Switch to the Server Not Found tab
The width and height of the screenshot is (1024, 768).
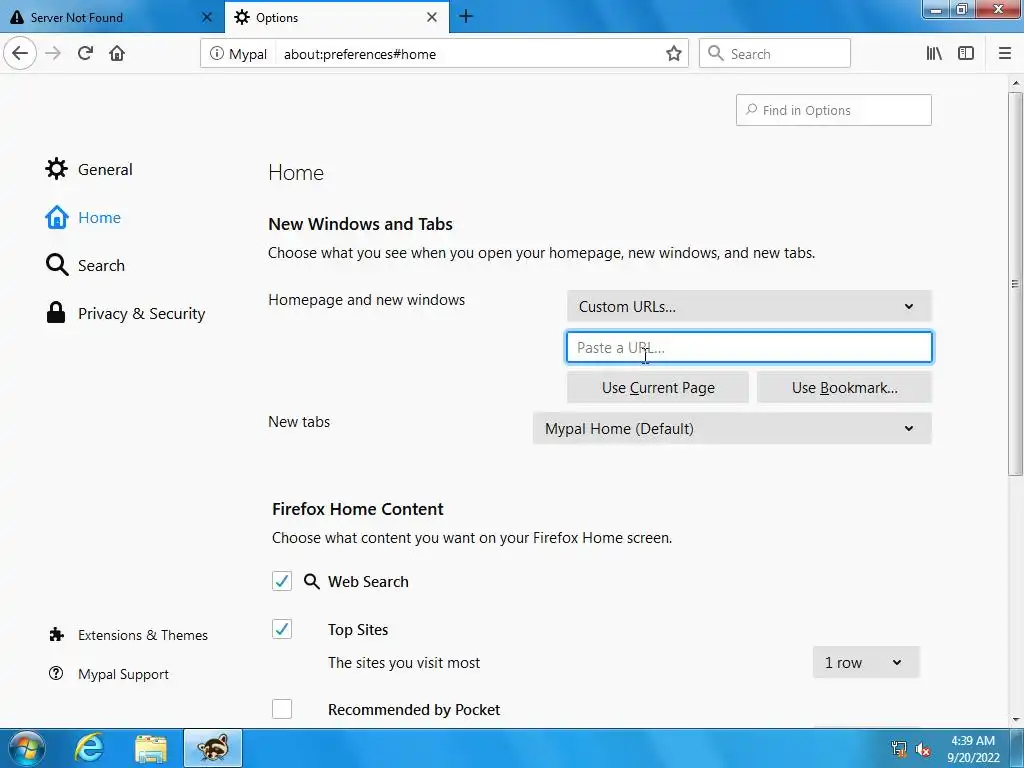click(x=112, y=17)
